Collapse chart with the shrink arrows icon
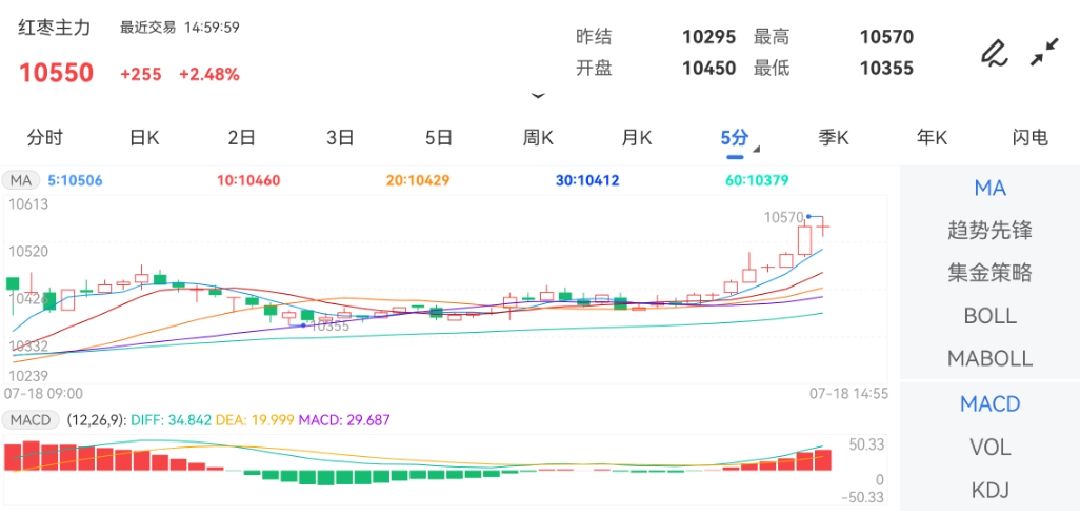1080x511 pixels. point(1045,52)
